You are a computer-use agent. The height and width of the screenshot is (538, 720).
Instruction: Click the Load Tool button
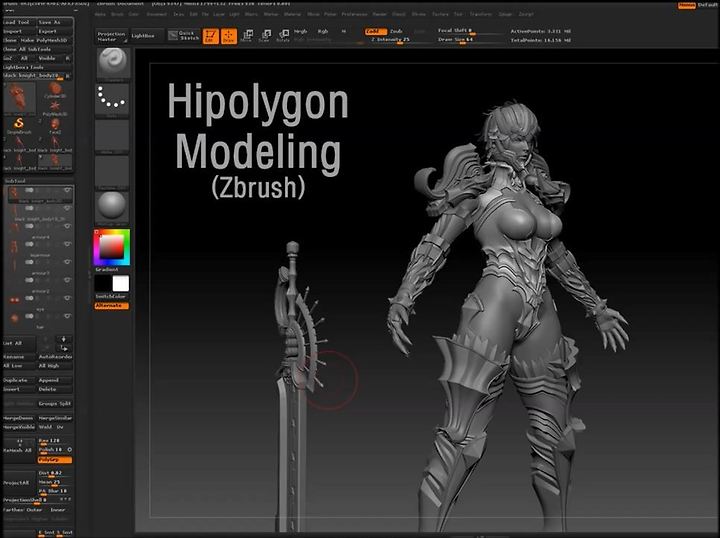pos(19,22)
